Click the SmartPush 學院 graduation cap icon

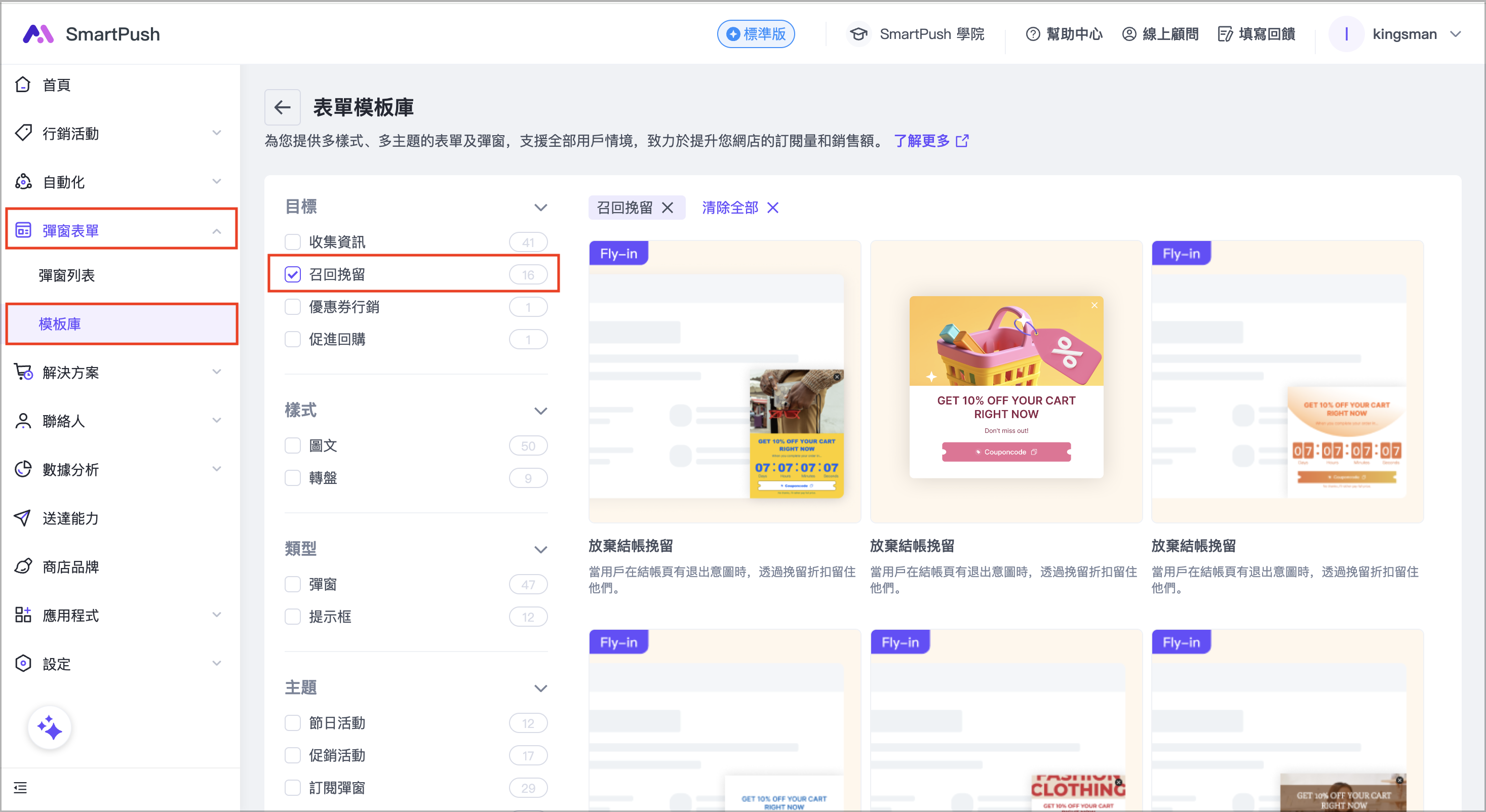coord(858,34)
